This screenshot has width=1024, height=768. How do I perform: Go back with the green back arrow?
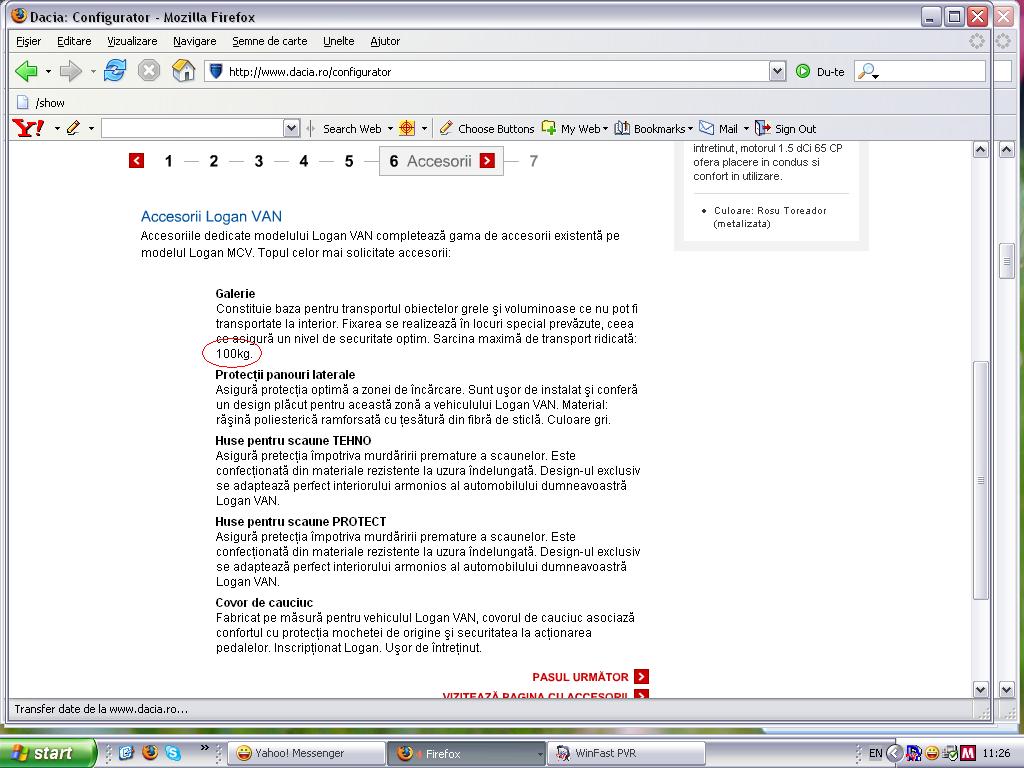coord(26,71)
